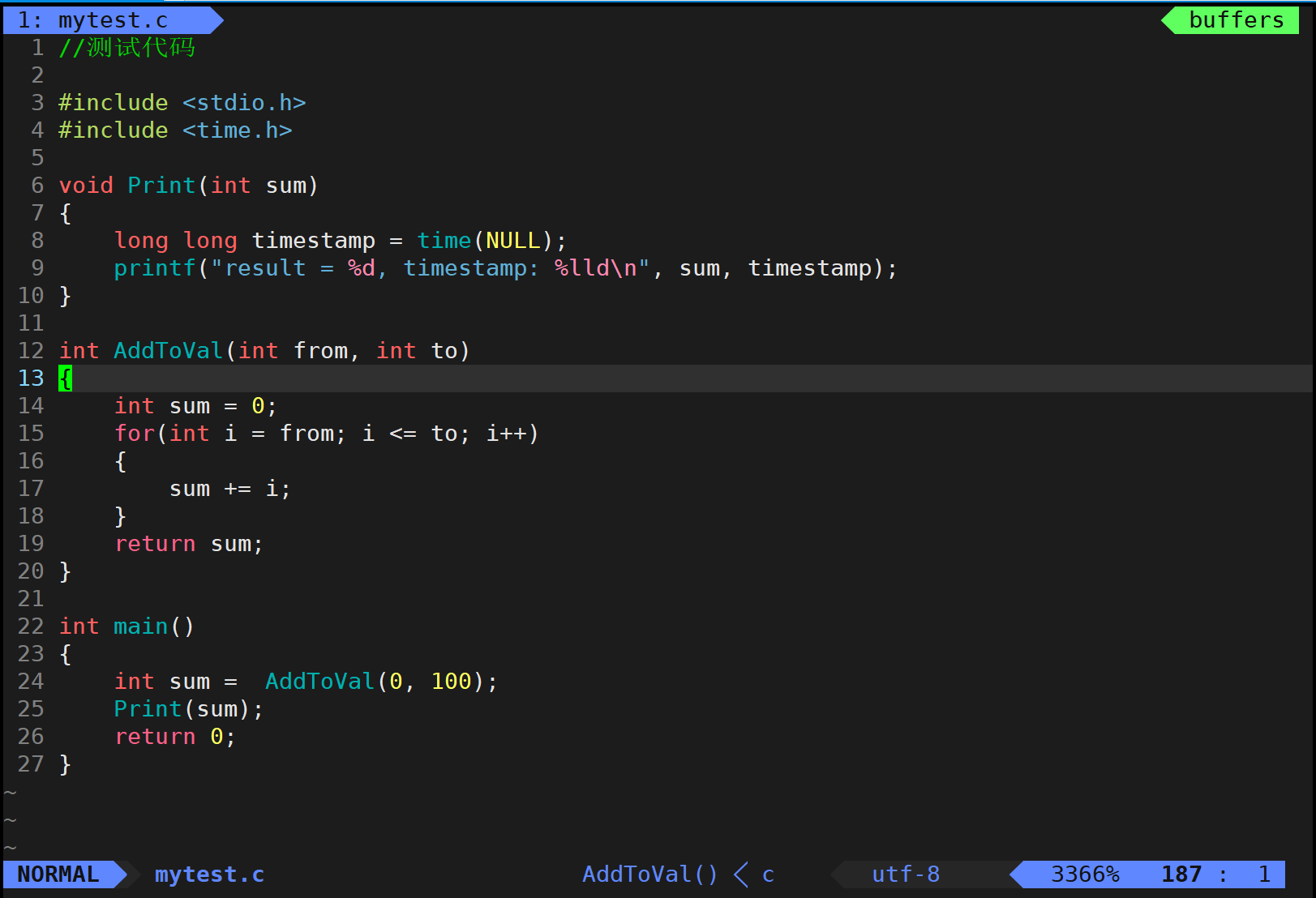Click Print(sum); on line 25
This screenshot has width=1316, height=898.
(x=189, y=709)
